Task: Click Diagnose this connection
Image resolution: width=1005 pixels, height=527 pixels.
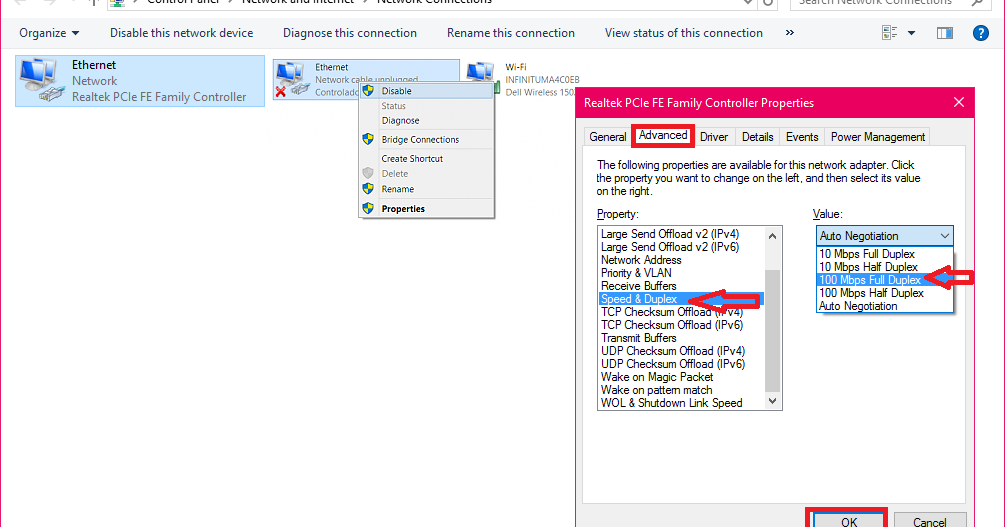Action: coord(350,33)
